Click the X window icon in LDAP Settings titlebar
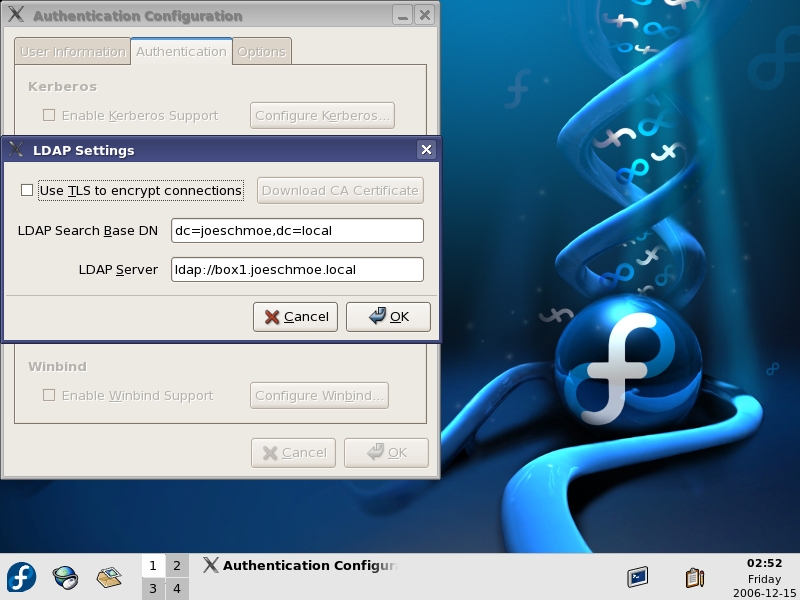The image size is (800, 600). 16,149
